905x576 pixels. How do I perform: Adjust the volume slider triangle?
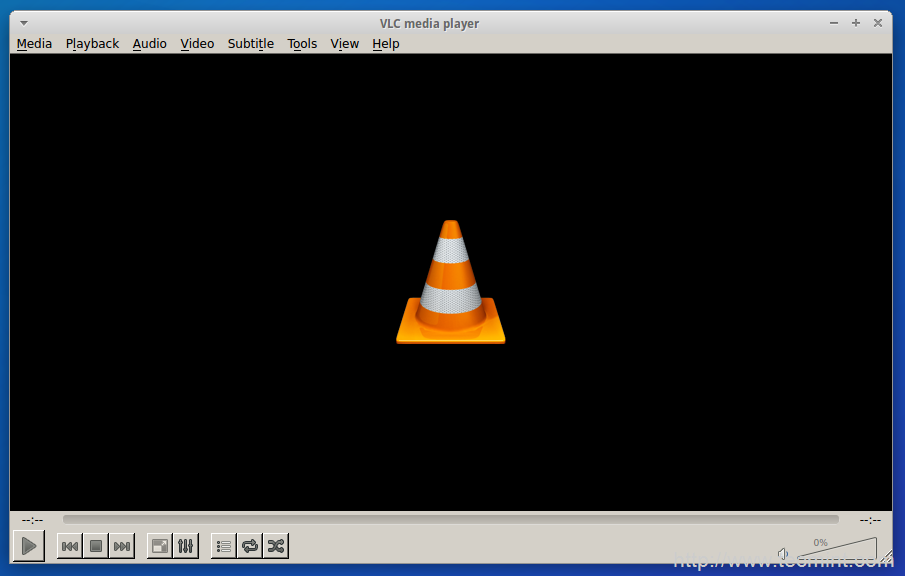point(837,548)
